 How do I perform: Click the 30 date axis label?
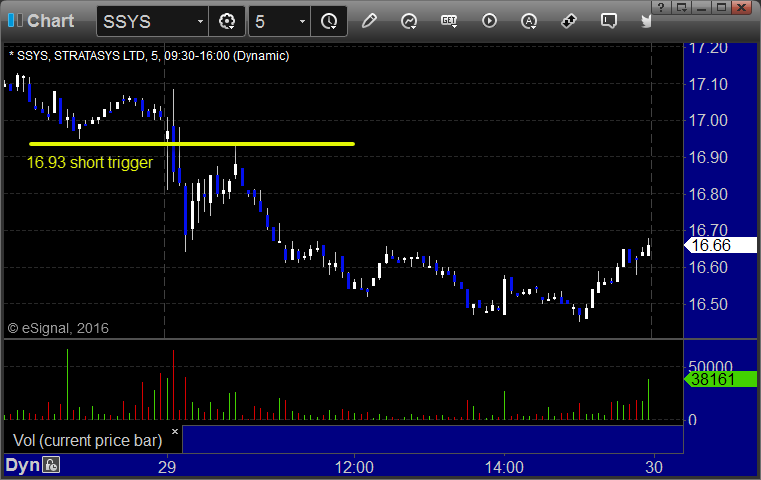pos(654,467)
